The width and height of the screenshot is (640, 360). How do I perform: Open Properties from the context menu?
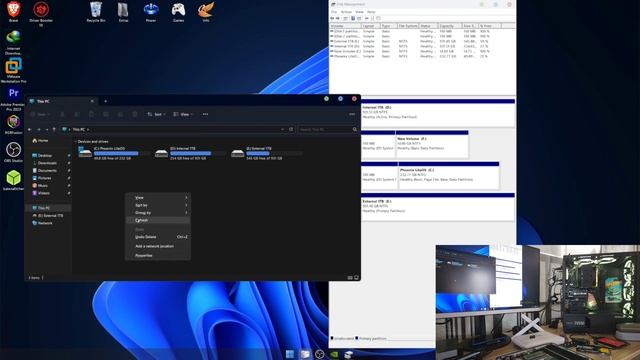[x=158, y=256]
